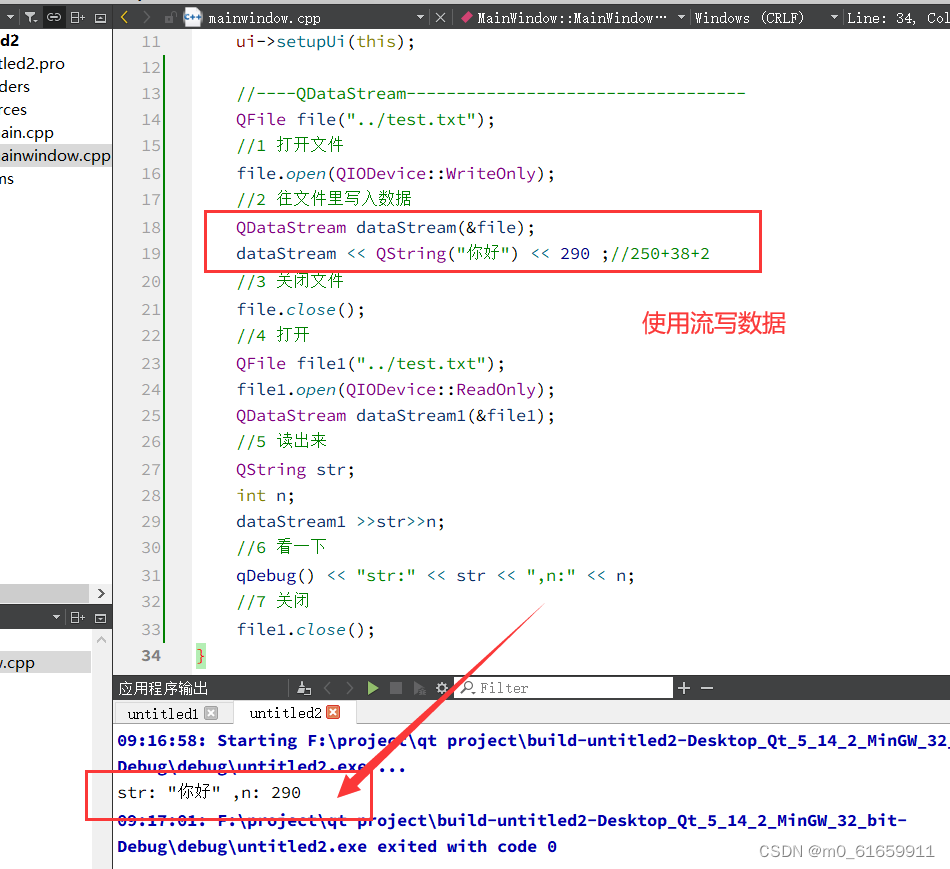
Task: Switch to the untitled1 output tab
Action: [165, 712]
